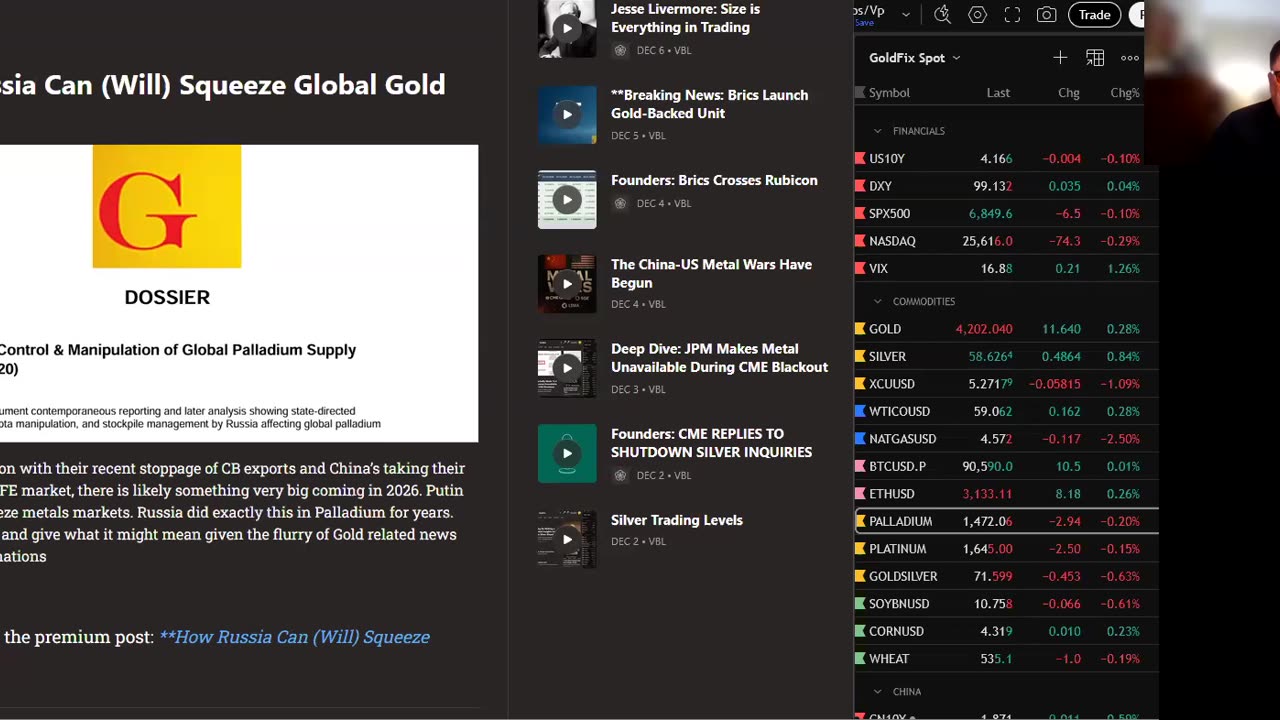This screenshot has height=720, width=1280.
Task: Select PLATINUM symbol row
Action: [1006, 549]
